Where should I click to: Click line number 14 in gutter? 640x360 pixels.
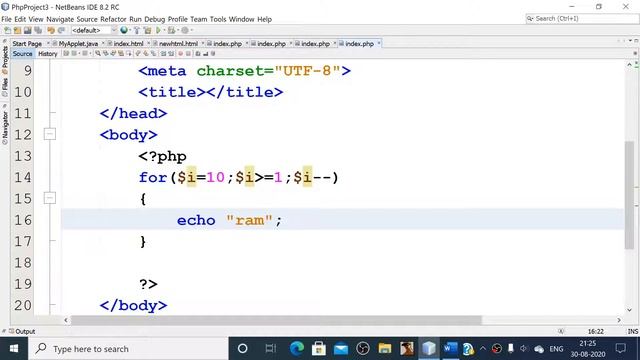tap(23, 177)
